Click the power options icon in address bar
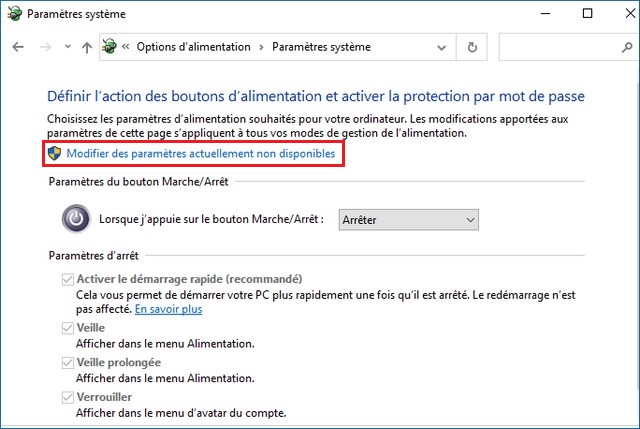 109,47
